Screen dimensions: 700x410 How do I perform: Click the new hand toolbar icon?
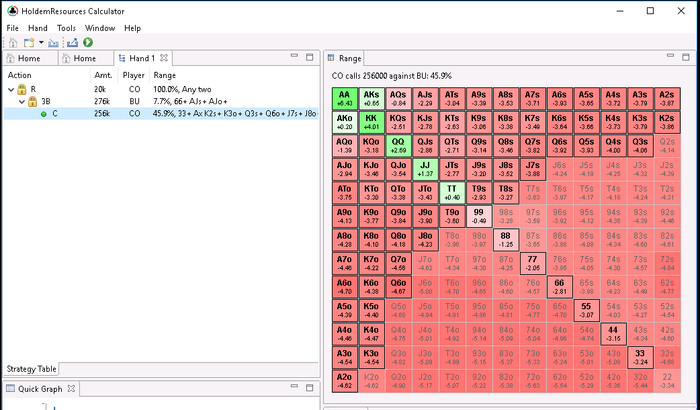tap(29, 43)
